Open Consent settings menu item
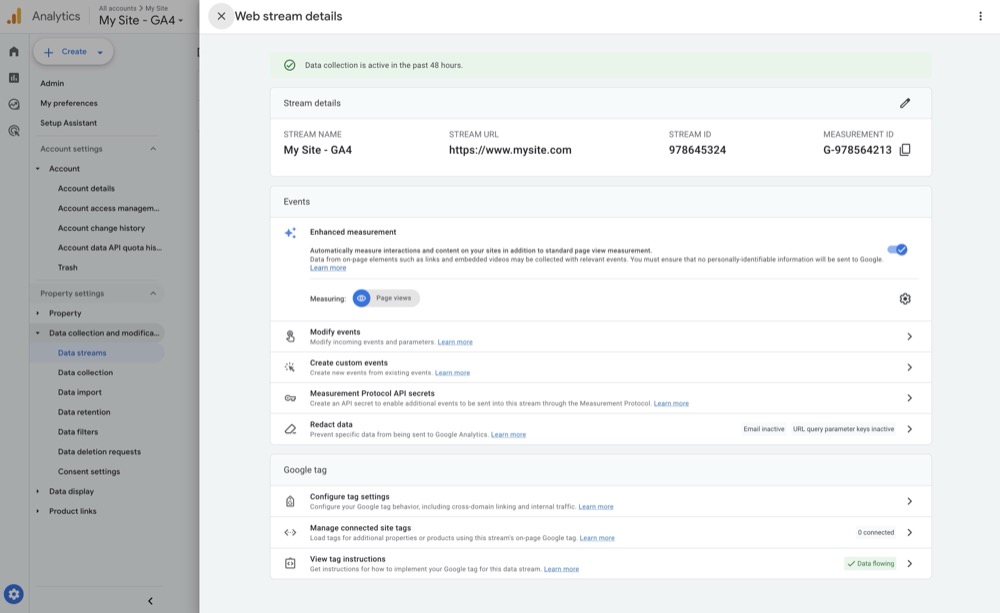 [89, 471]
